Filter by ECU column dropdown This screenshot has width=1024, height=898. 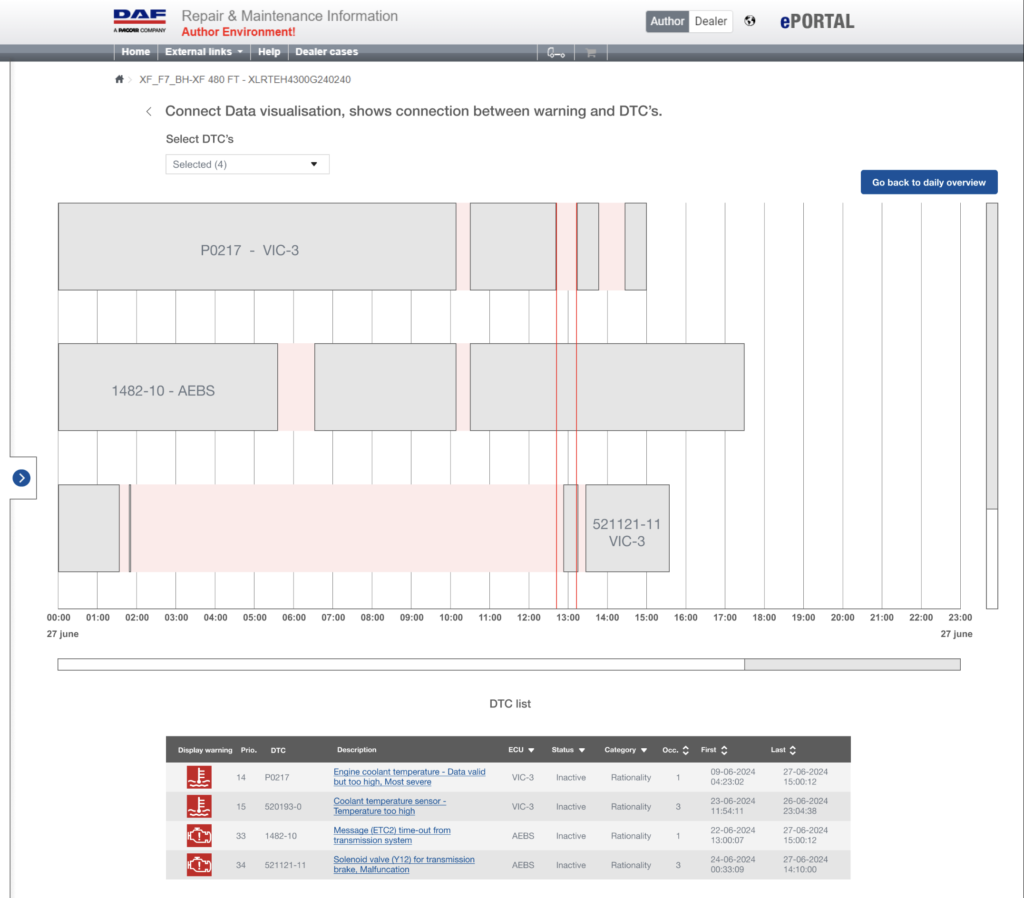(521, 750)
